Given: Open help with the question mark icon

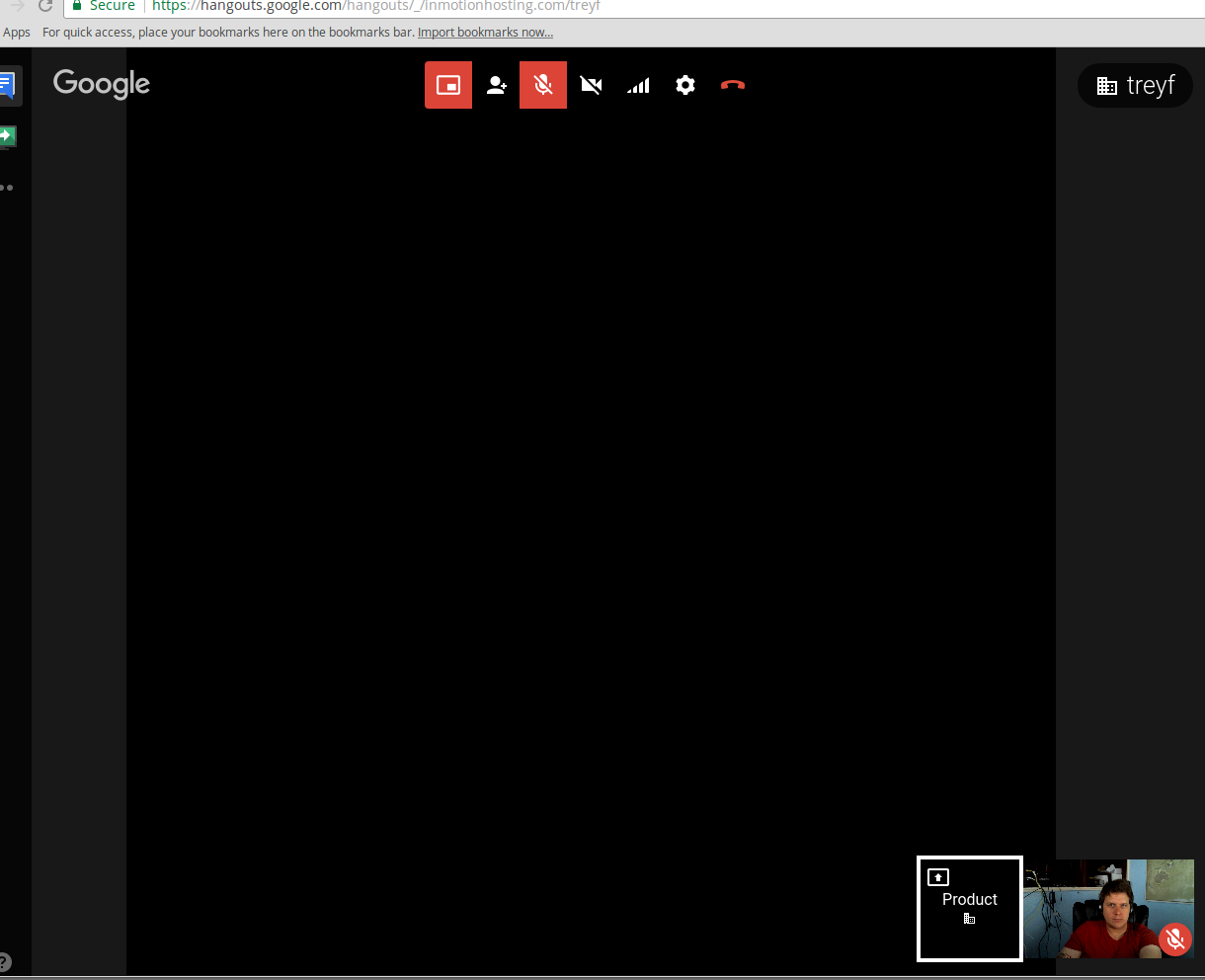Looking at the screenshot, I should tap(5, 961).
